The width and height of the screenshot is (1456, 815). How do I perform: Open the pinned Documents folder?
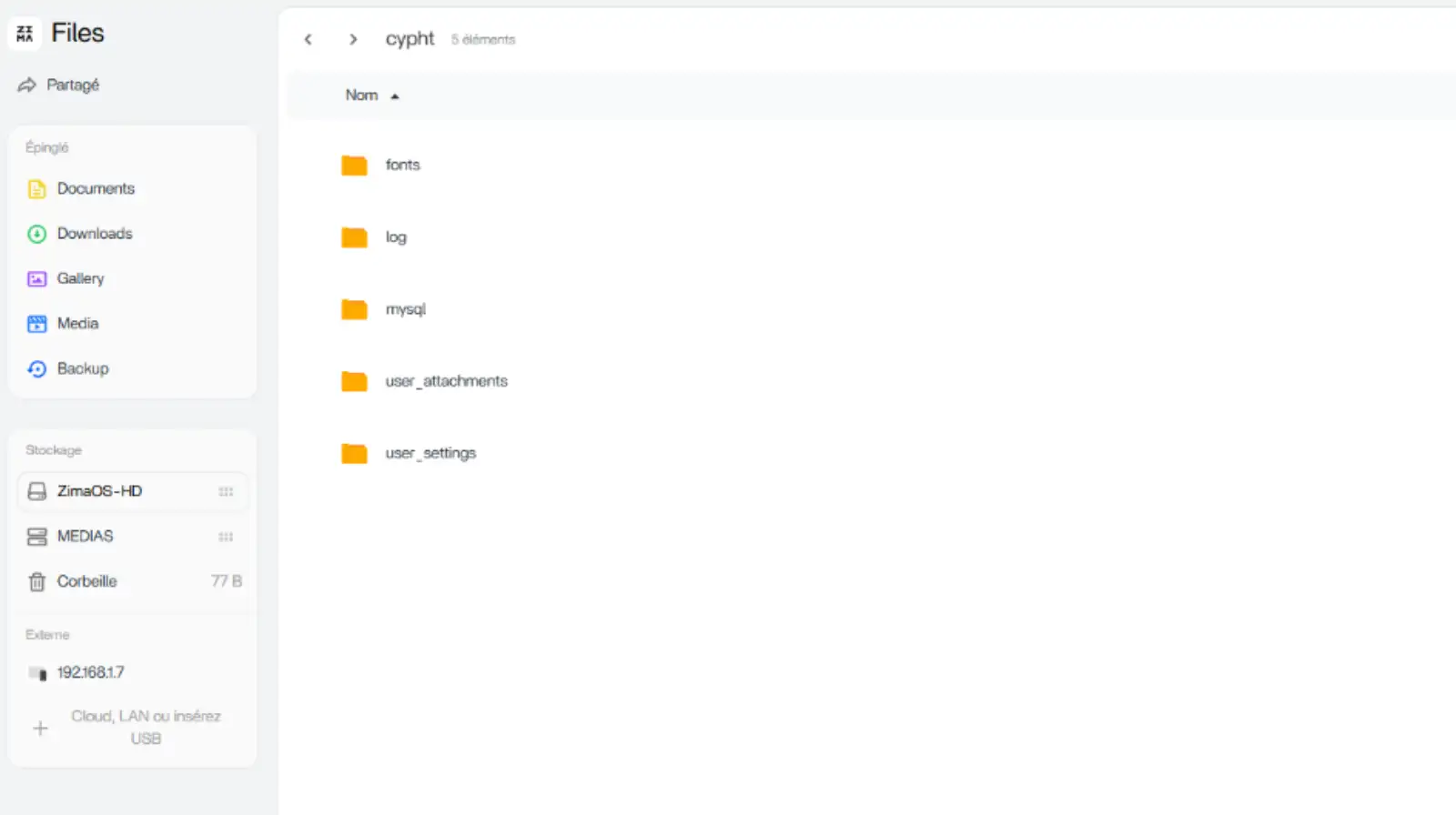click(95, 188)
